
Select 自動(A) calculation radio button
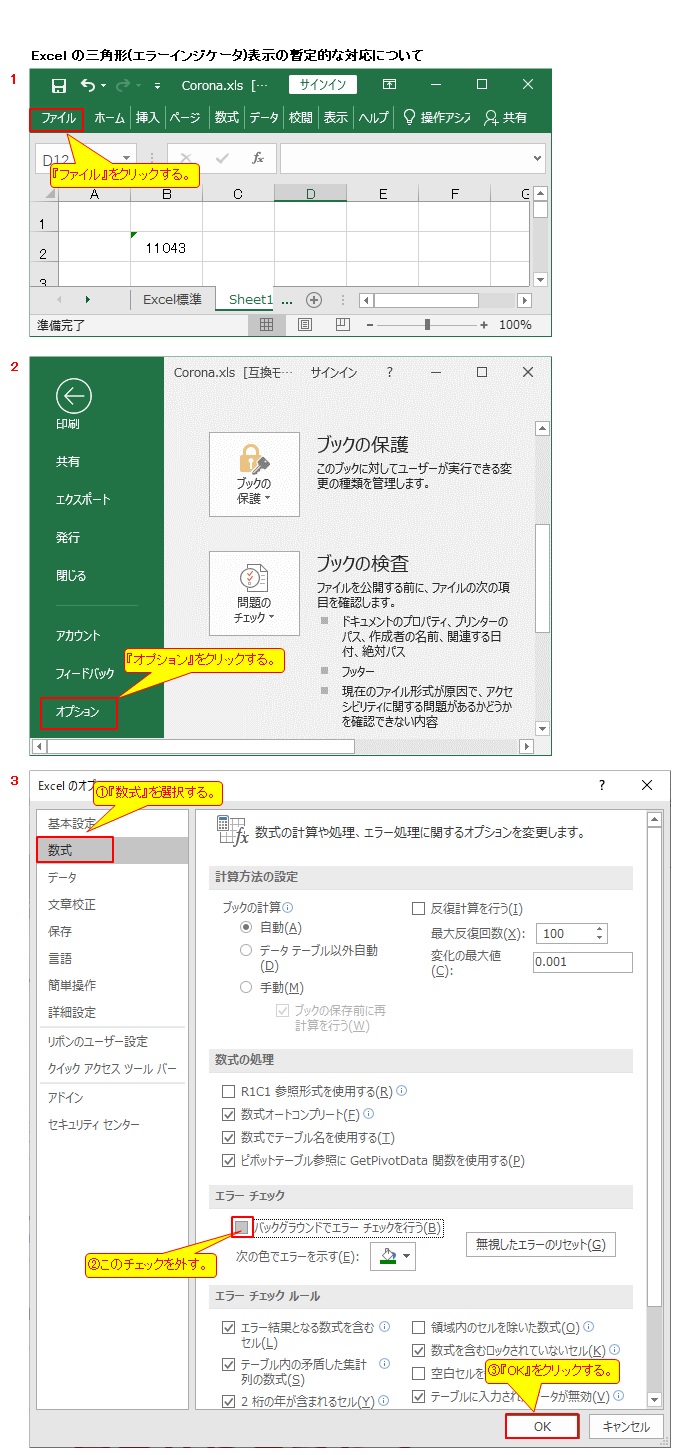tap(246, 927)
